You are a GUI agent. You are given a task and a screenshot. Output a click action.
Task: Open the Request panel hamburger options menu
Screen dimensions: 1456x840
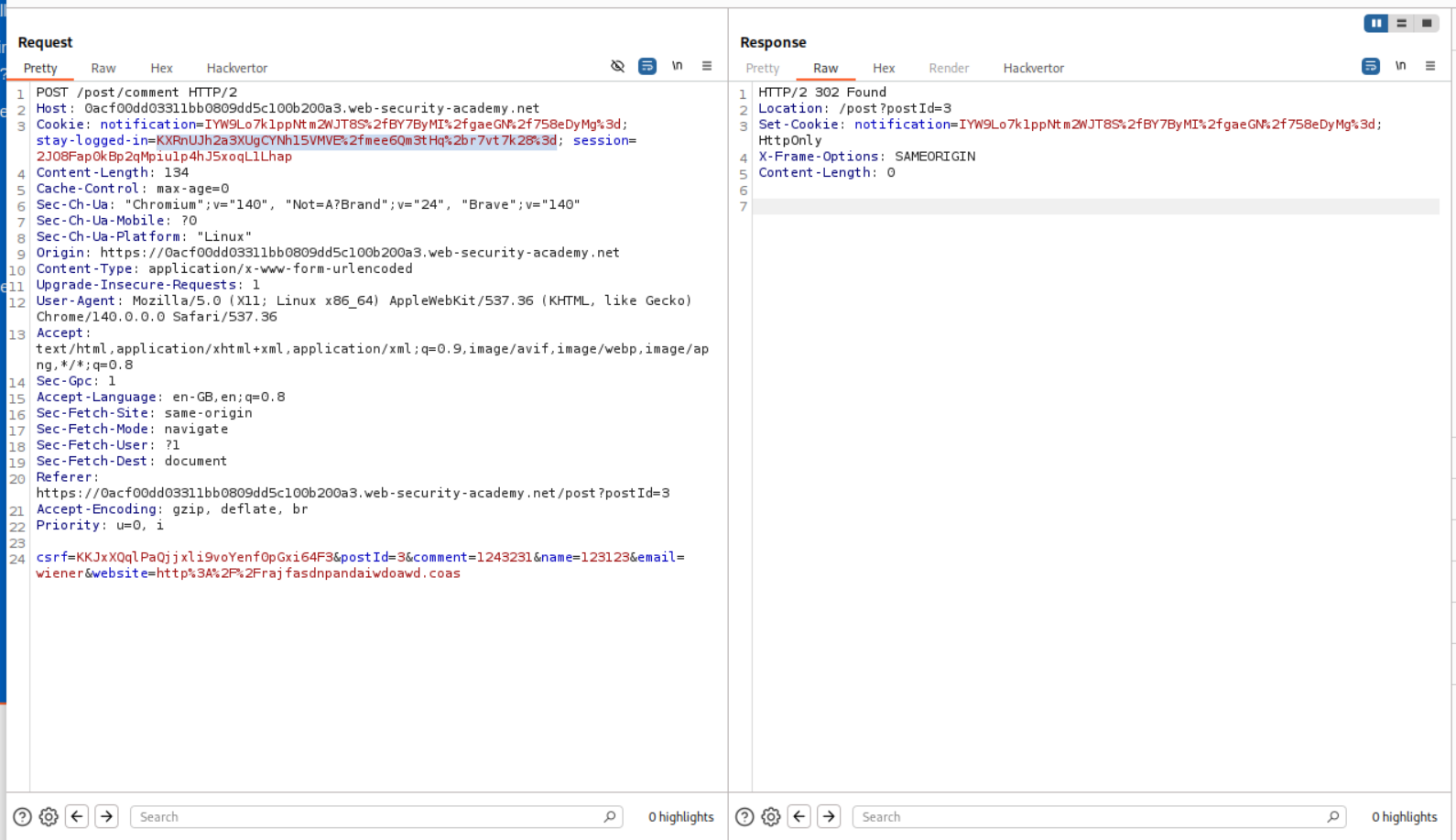click(x=707, y=66)
